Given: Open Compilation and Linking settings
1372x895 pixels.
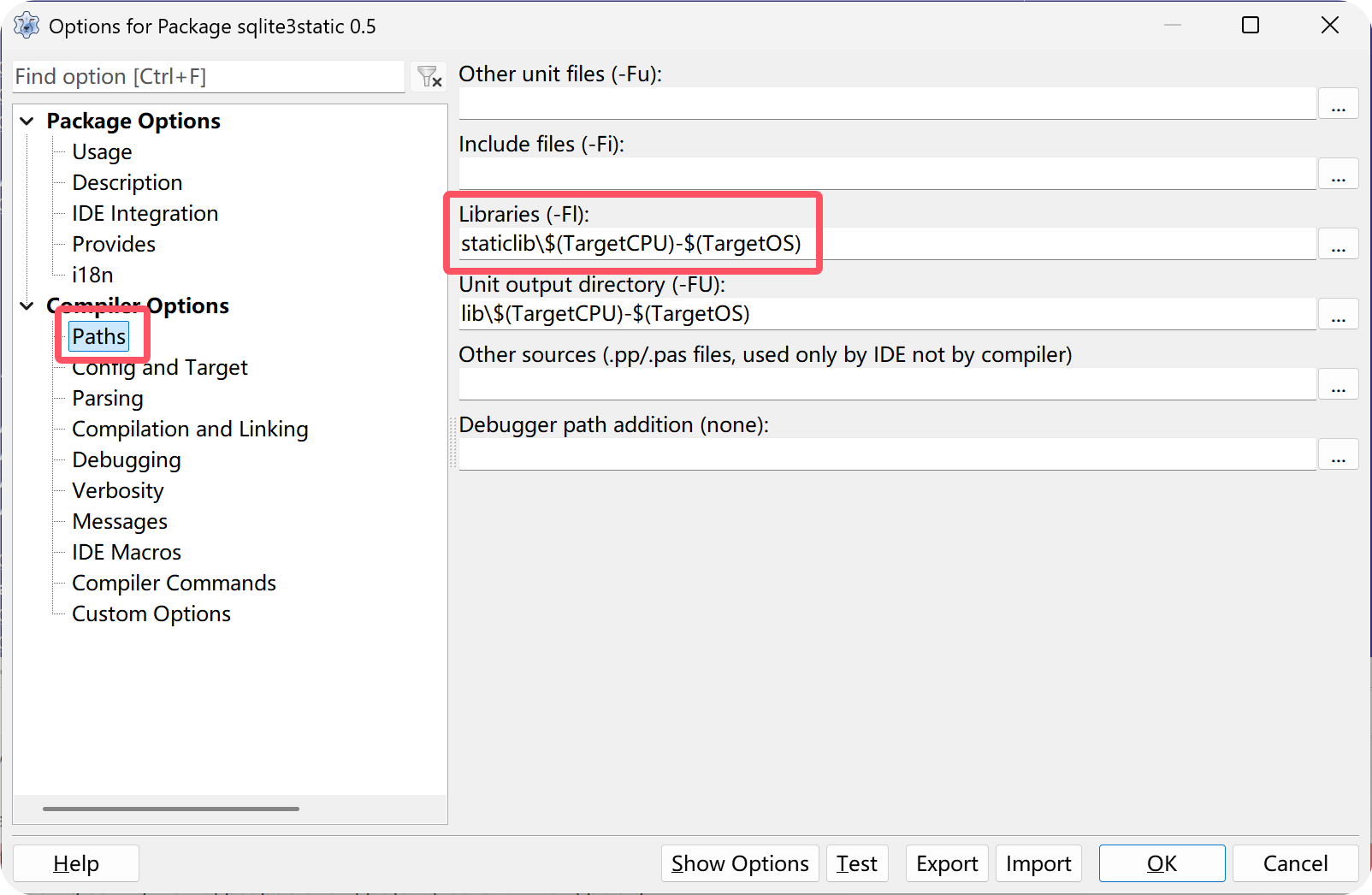Looking at the screenshot, I should 190,430.
